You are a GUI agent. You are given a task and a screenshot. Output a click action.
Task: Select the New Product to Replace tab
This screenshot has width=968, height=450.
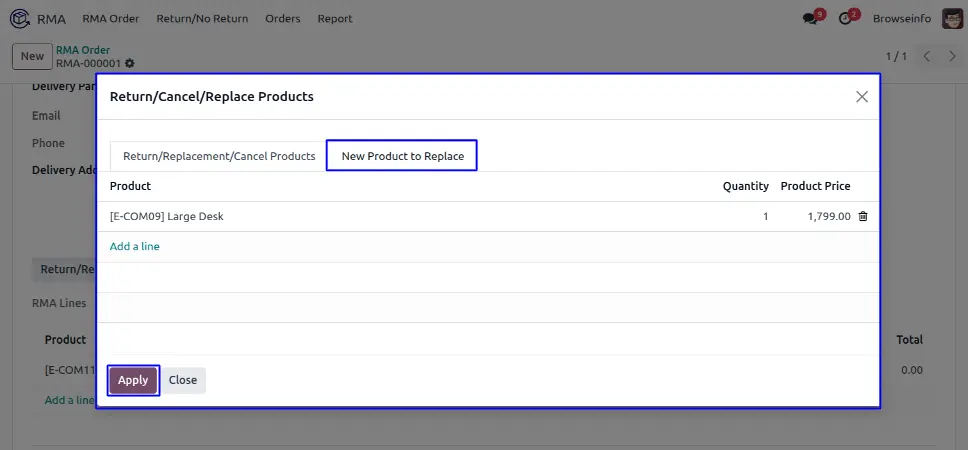pyautogui.click(x=402, y=156)
